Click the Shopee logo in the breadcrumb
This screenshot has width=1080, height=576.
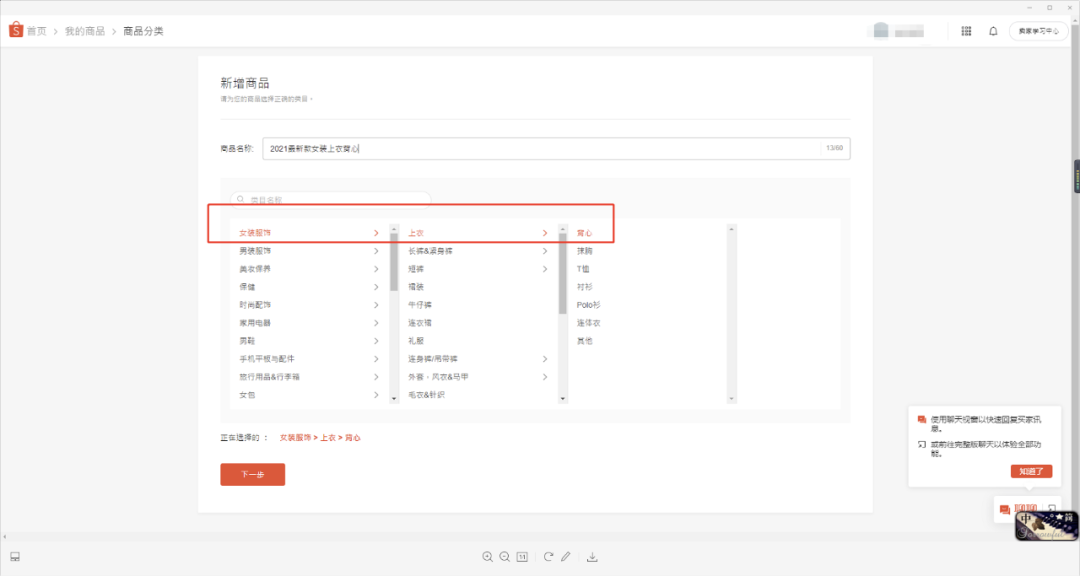coord(15,30)
